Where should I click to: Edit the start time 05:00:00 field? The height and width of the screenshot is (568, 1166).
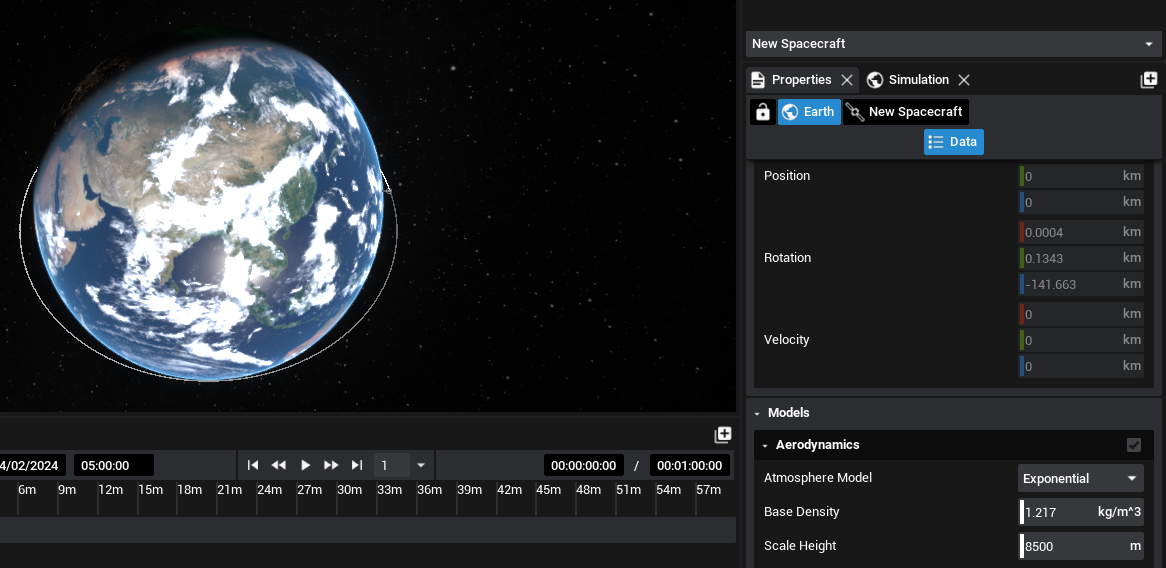tap(114, 465)
